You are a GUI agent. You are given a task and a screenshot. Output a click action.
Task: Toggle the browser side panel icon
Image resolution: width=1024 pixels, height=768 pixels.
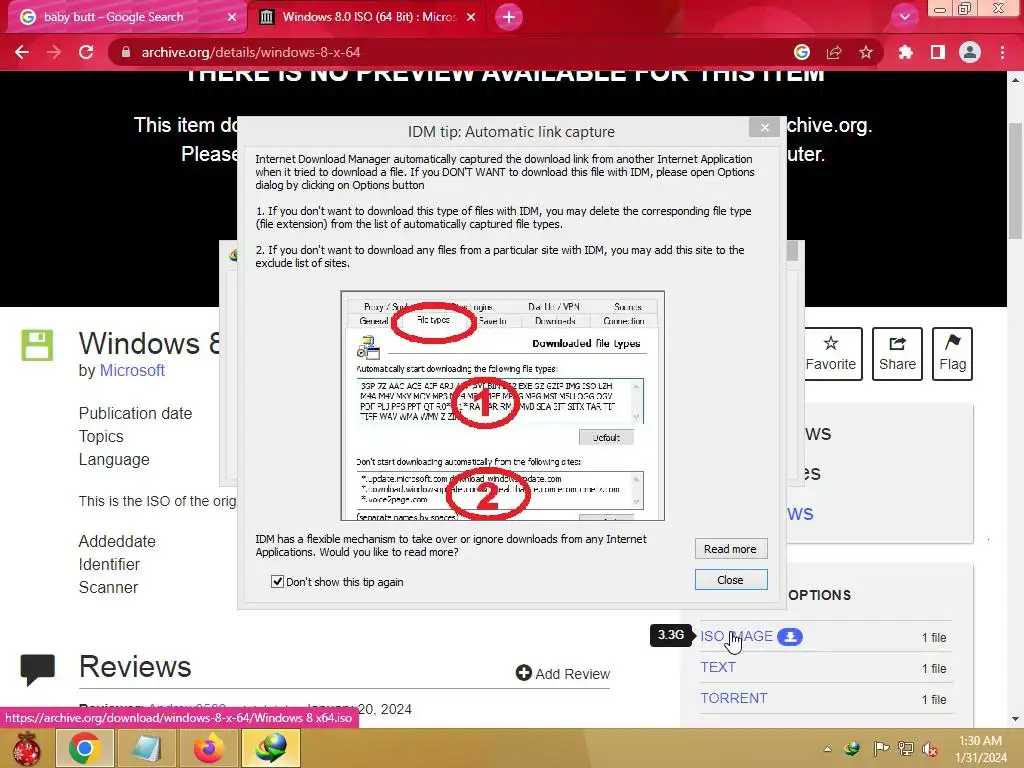click(938, 52)
